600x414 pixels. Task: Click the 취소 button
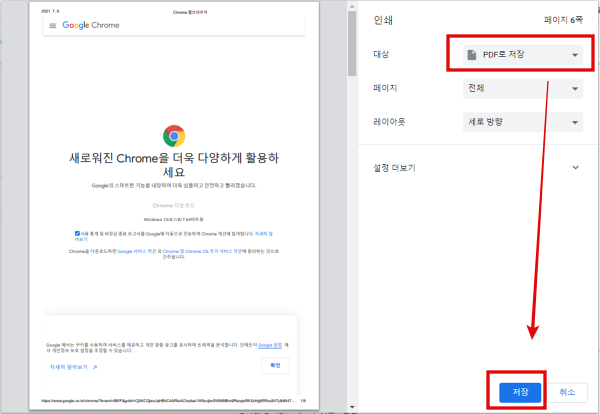[x=567, y=392]
